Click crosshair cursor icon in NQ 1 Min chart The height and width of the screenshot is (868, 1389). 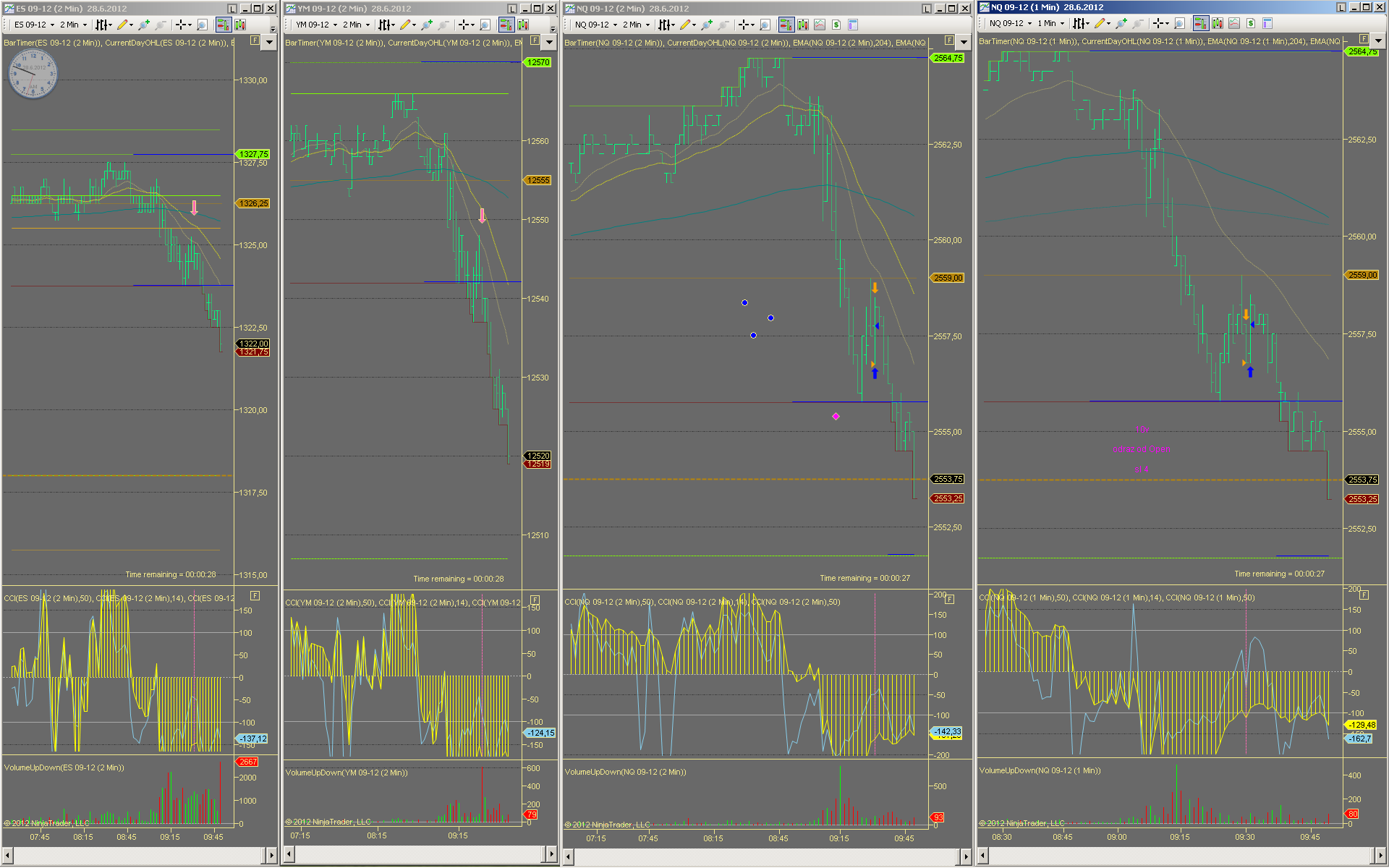coord(1158,23)
